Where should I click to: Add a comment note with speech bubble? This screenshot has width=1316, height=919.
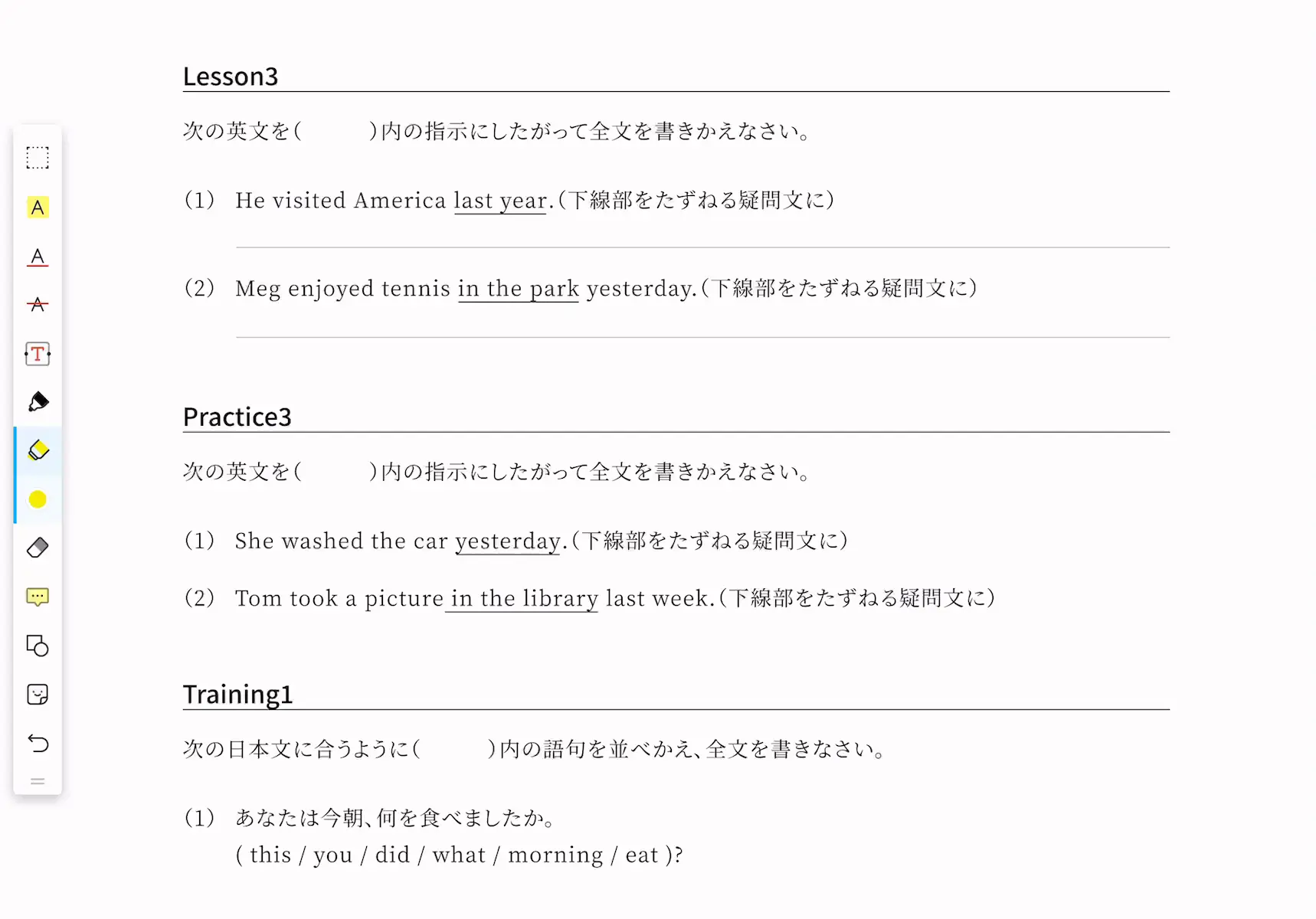[38, 597]
